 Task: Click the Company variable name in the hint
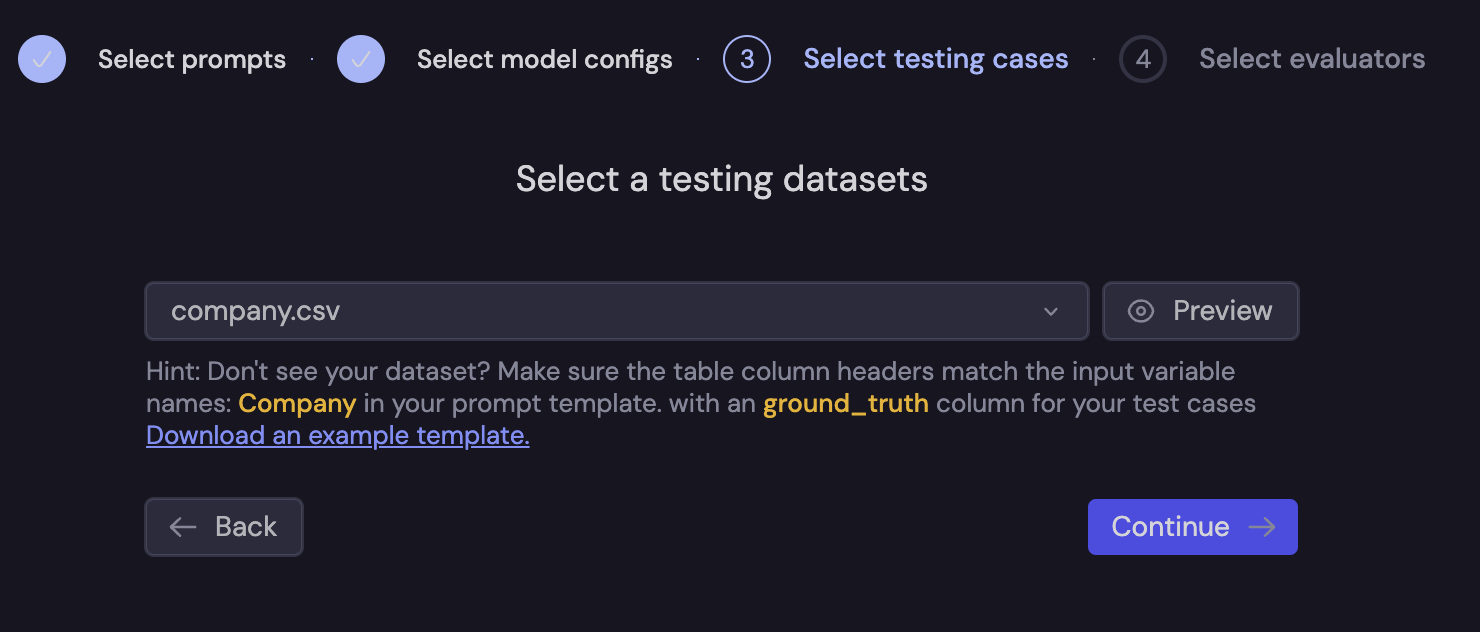pos(297,403)
